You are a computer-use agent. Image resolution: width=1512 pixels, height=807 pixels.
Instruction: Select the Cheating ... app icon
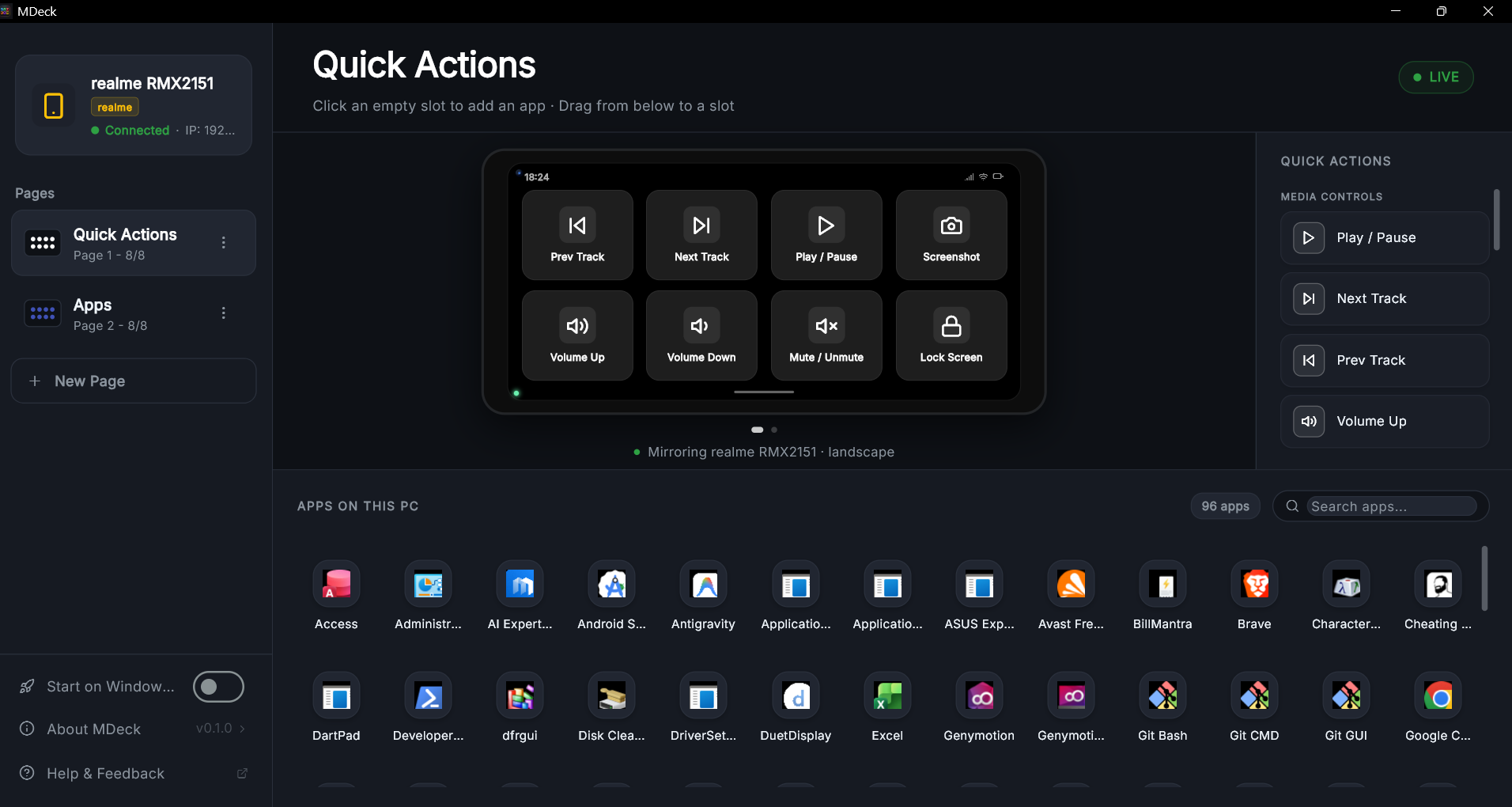[x=1438, y=585]
